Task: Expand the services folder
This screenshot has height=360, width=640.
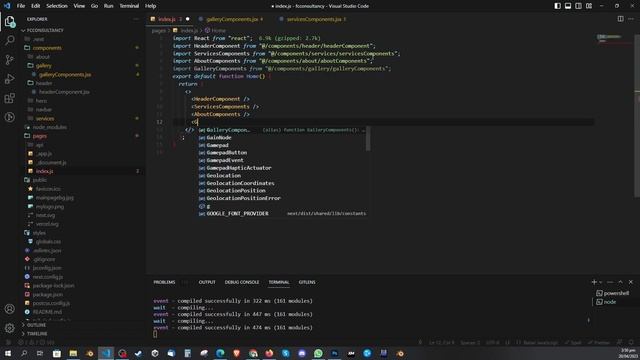Action: tap(45, 118)
